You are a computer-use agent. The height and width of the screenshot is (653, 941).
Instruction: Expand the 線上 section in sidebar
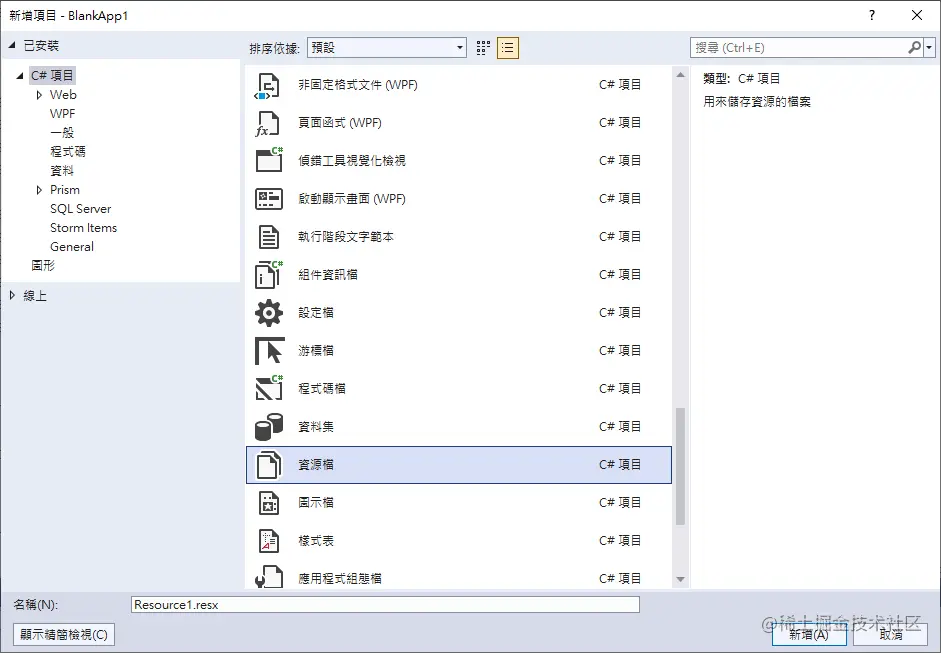pos(13,295)
